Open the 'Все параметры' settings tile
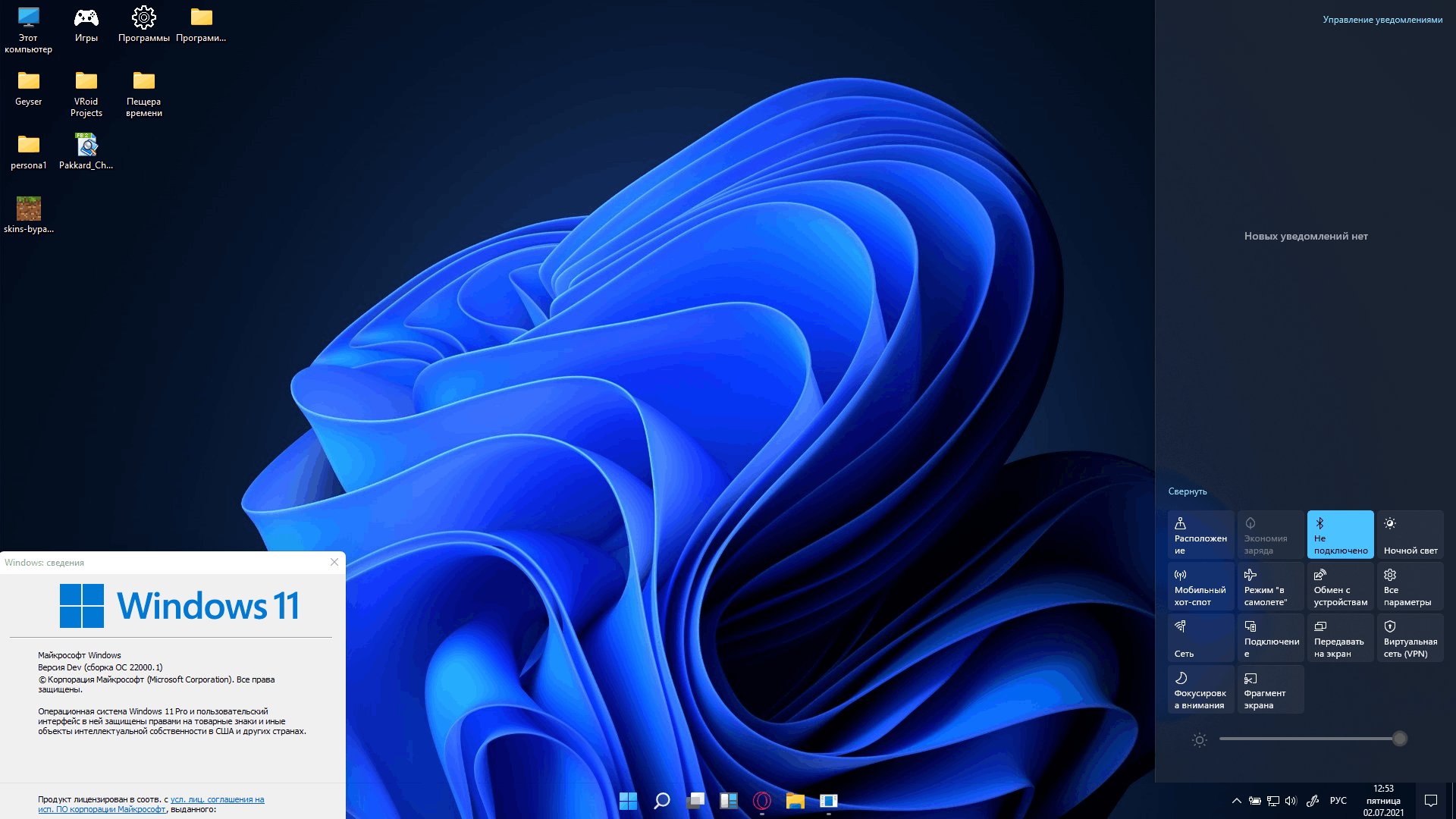This screenshot has width=1456, height=819. pos(1410,586)
